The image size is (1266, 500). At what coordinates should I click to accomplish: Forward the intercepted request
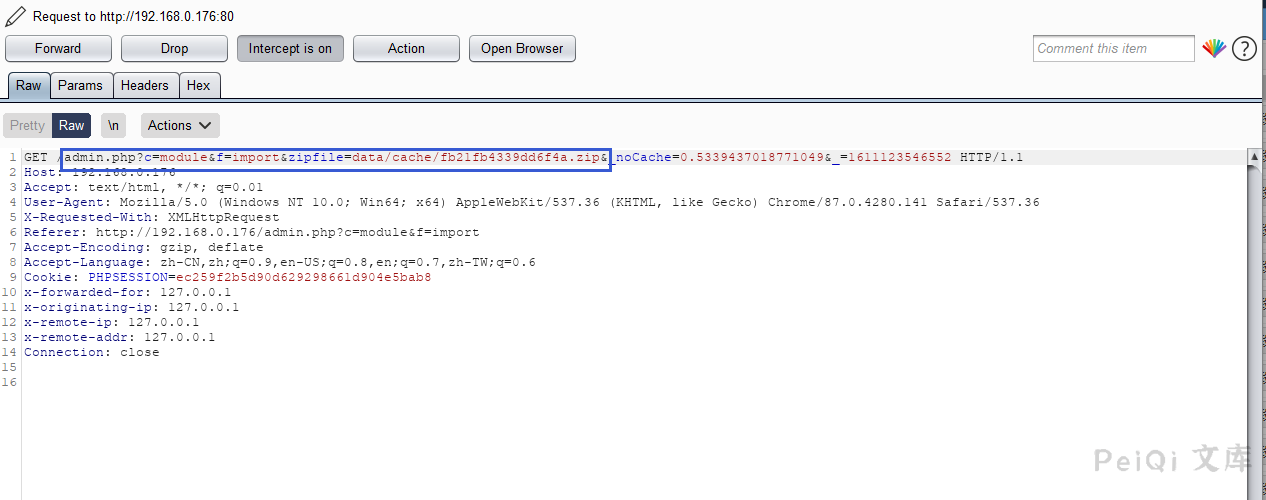(x=58, y=48)
